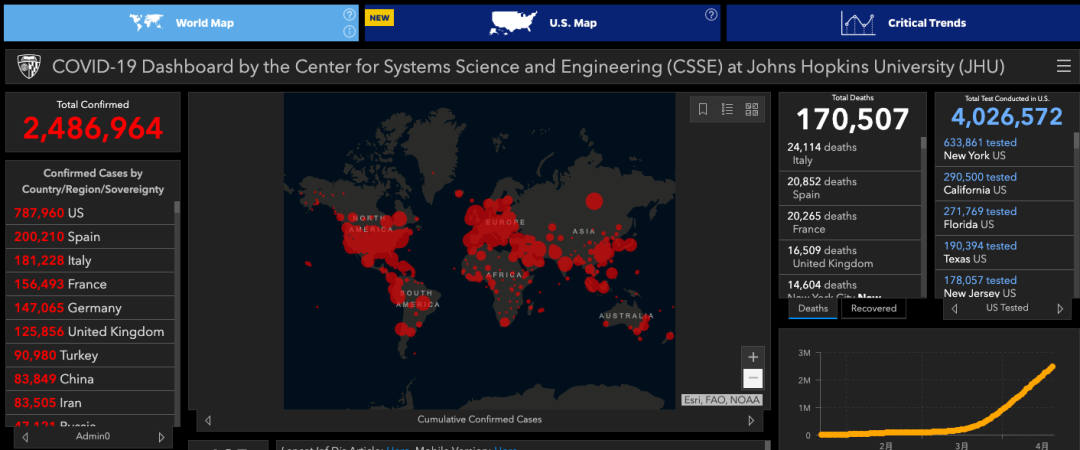Click the Total Deaths 170,507 figure
This screenshot has height=450, width=1080.
(x=853, y=119)
